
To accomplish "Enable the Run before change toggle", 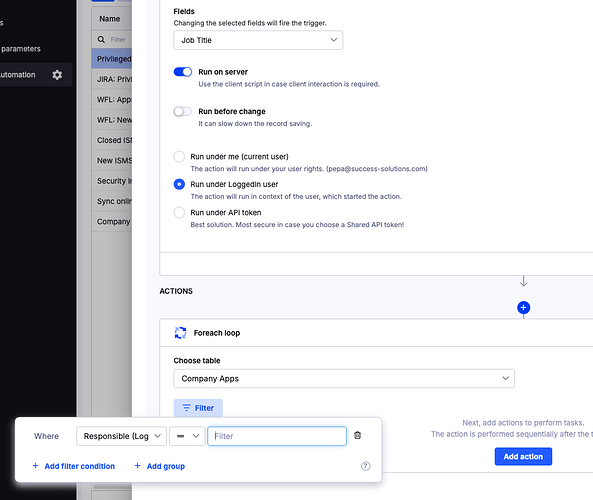I will 183,112.
